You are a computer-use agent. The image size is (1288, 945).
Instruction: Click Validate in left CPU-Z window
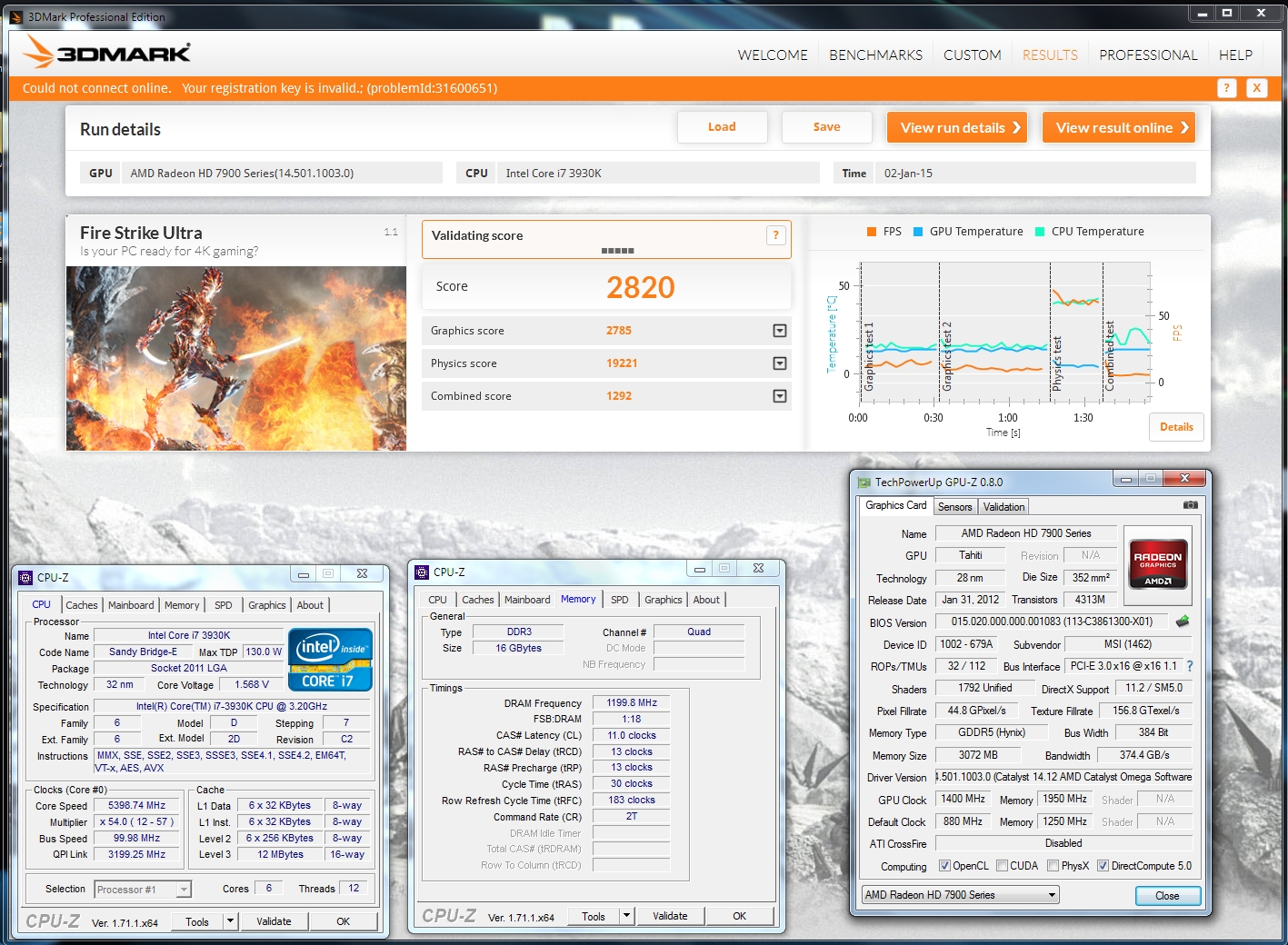[x=274, y=921]
